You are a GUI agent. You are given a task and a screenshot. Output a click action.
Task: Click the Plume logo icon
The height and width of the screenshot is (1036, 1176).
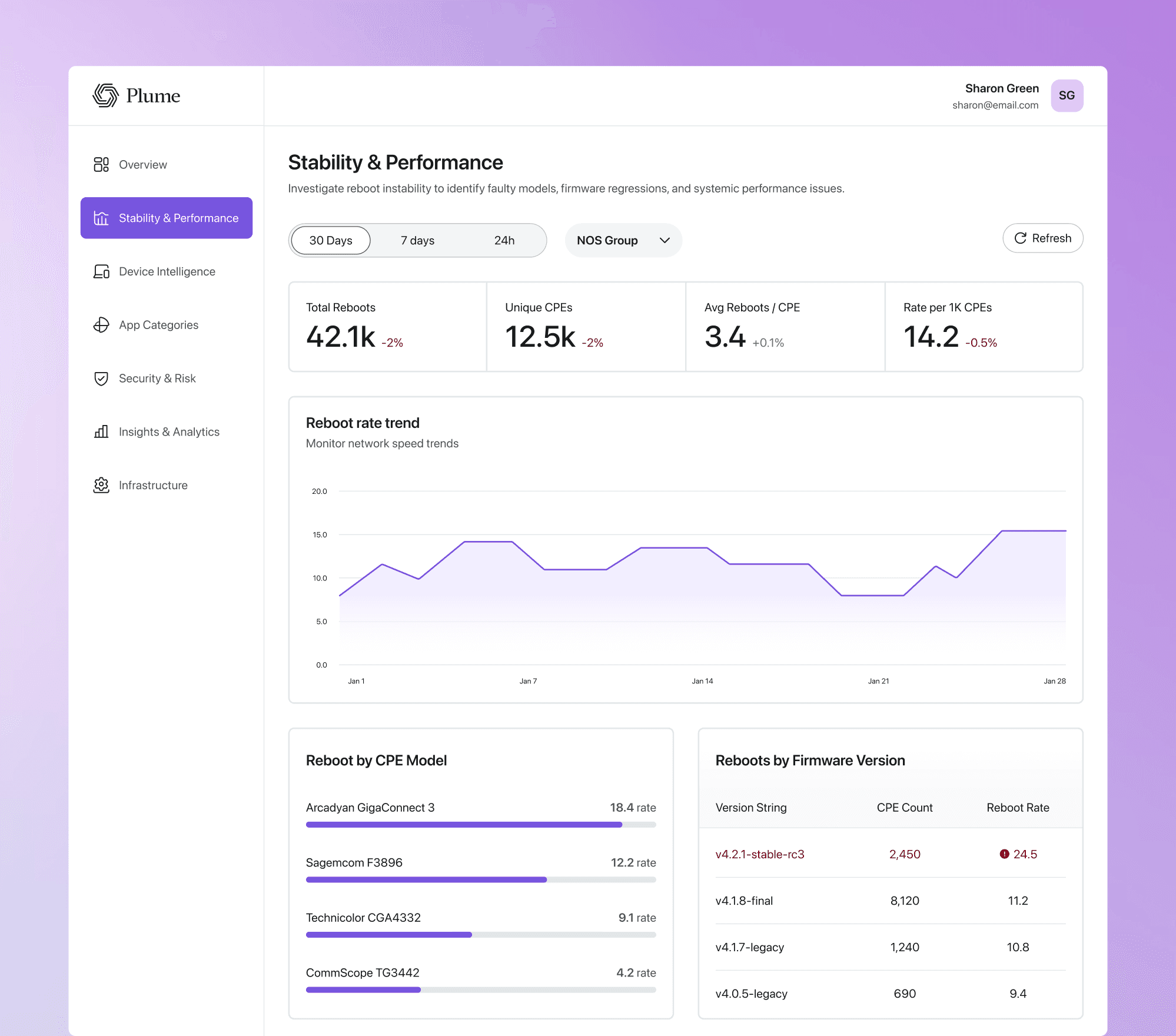pos(105,95)
